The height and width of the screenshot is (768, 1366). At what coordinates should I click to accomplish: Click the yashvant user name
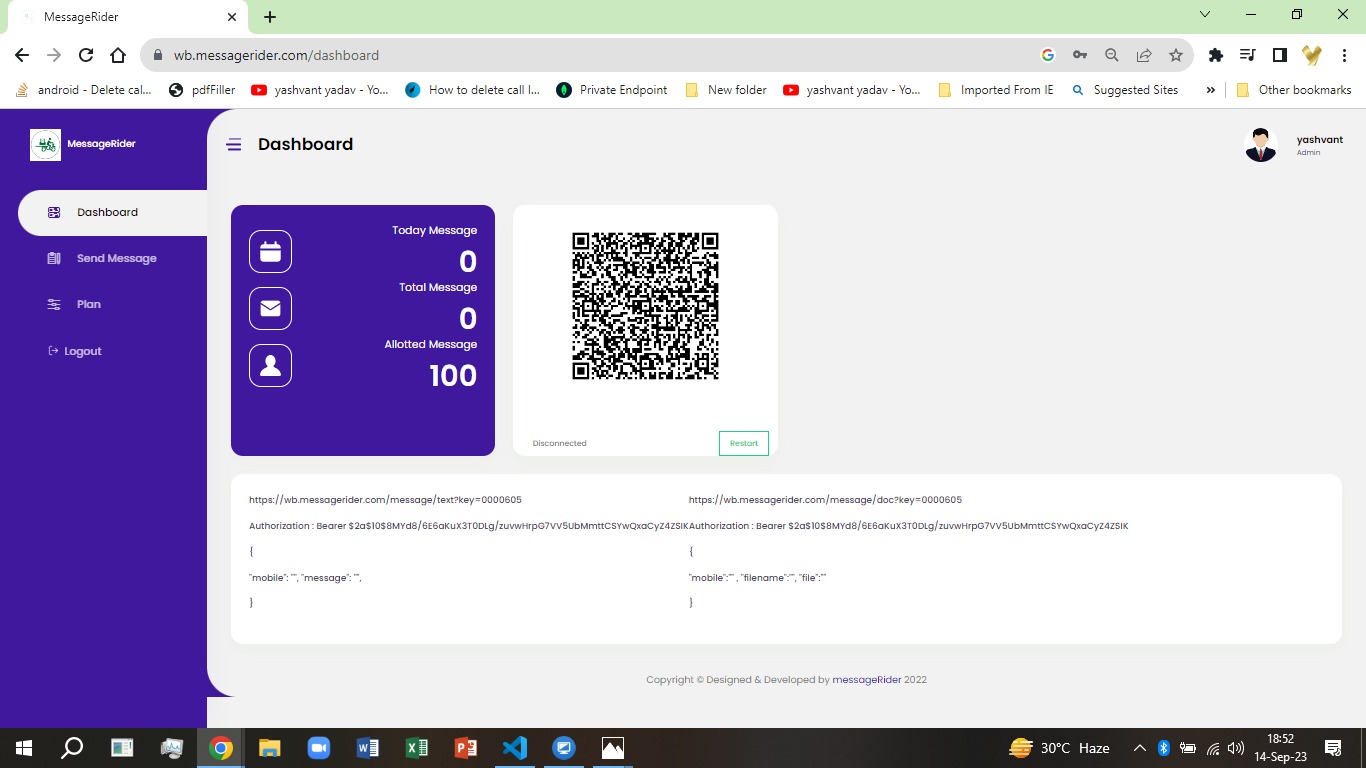(1320, 140)
